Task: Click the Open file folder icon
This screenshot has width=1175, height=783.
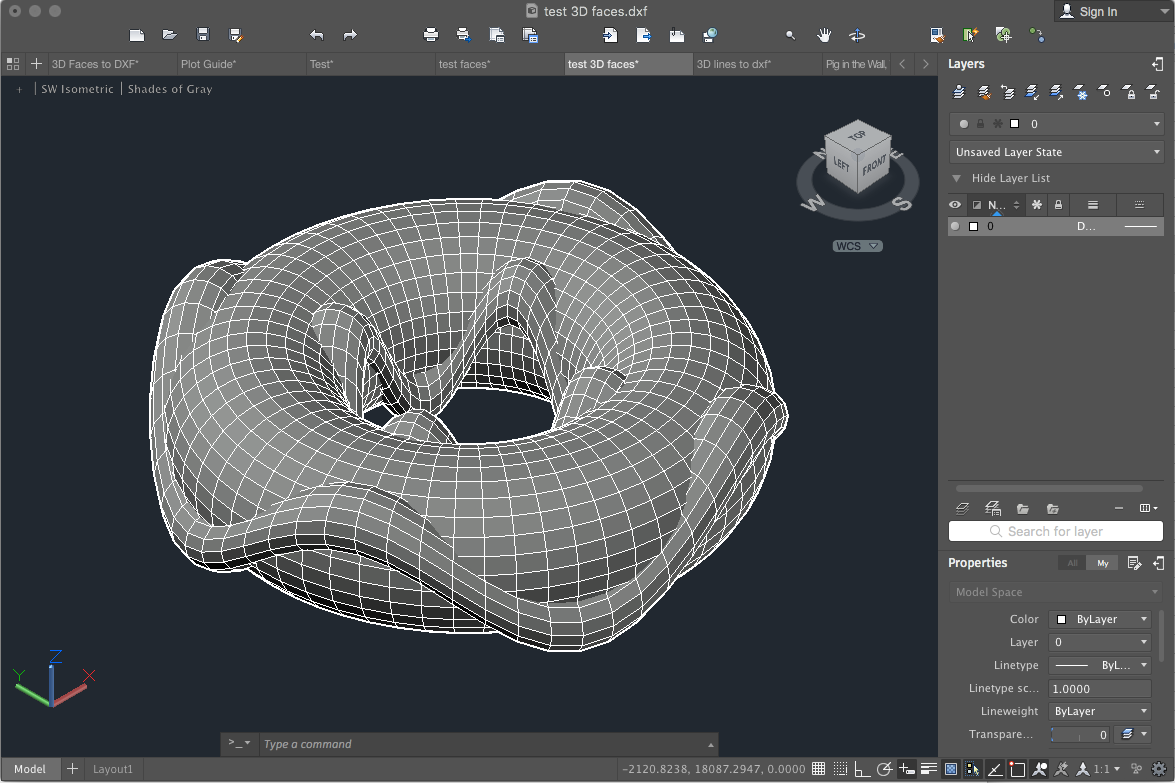Action: pos(170,35)
